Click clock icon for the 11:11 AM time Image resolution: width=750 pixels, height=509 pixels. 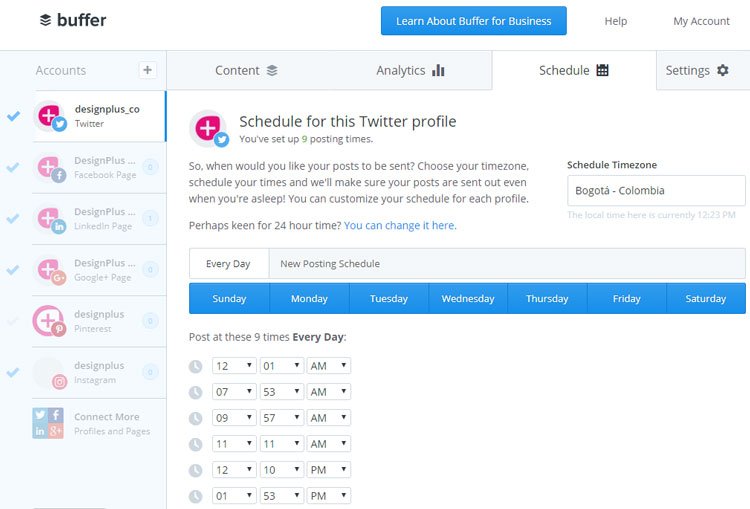[x=195, y=444]
